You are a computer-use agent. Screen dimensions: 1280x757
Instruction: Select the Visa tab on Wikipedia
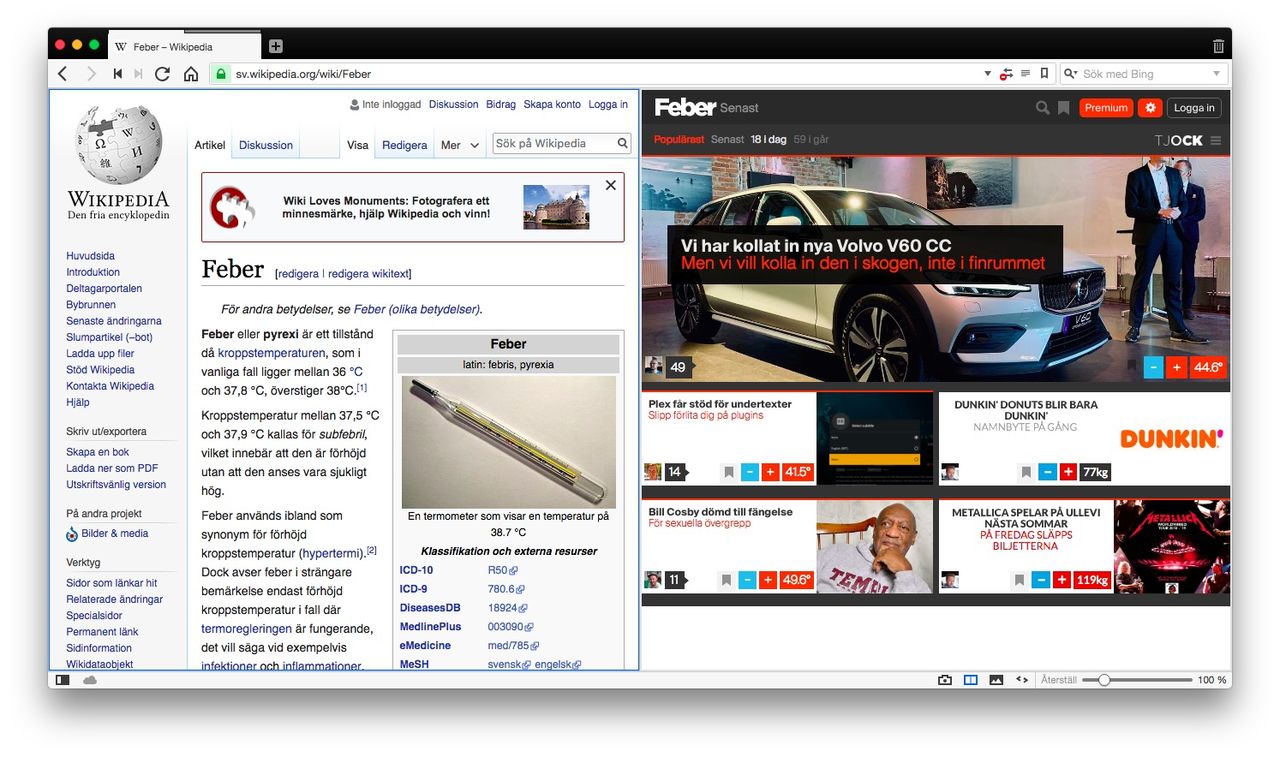click(x=358, y=145)
